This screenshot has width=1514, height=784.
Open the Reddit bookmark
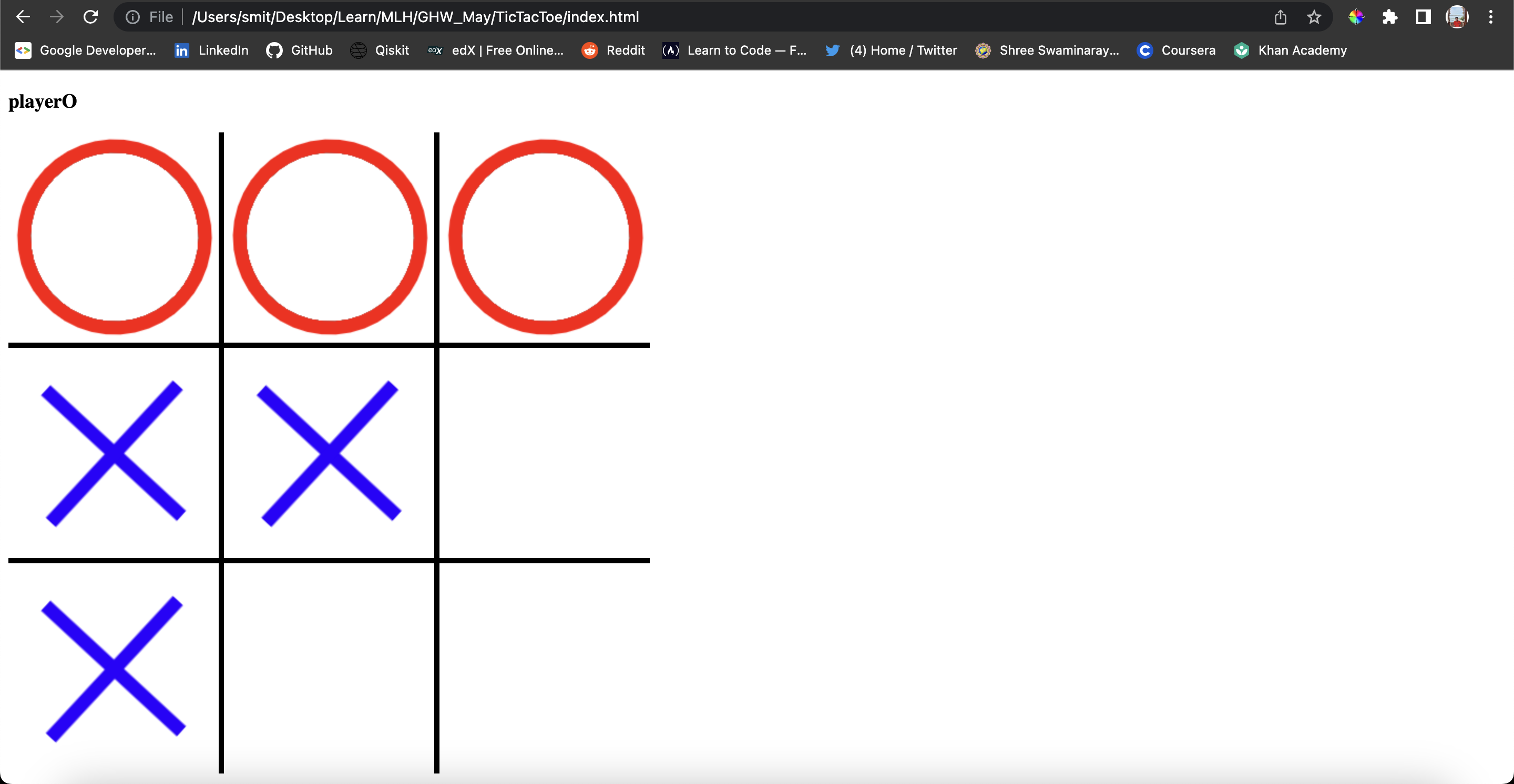click(613, 50)
